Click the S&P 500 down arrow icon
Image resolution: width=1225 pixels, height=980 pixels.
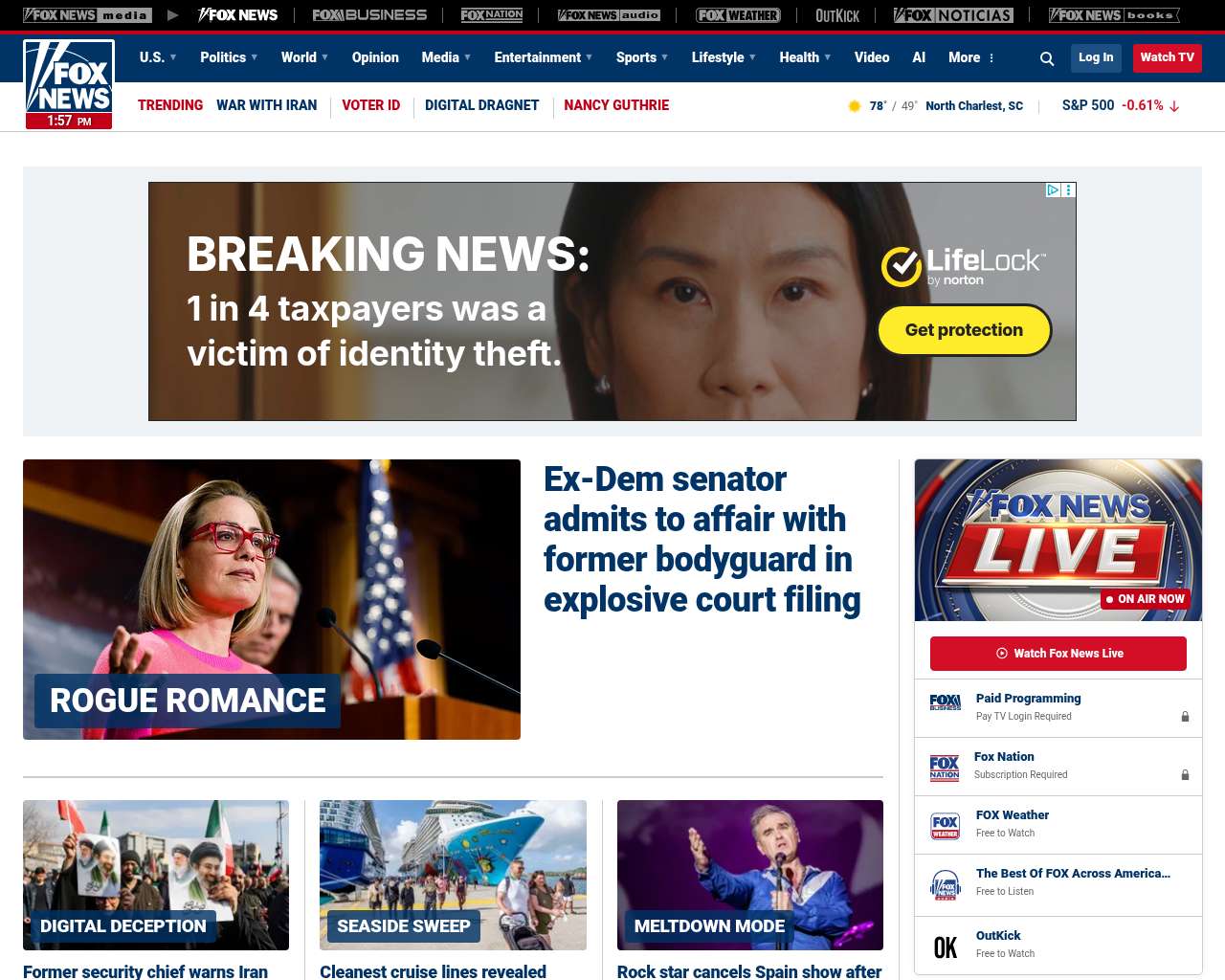coord(1174,106)
